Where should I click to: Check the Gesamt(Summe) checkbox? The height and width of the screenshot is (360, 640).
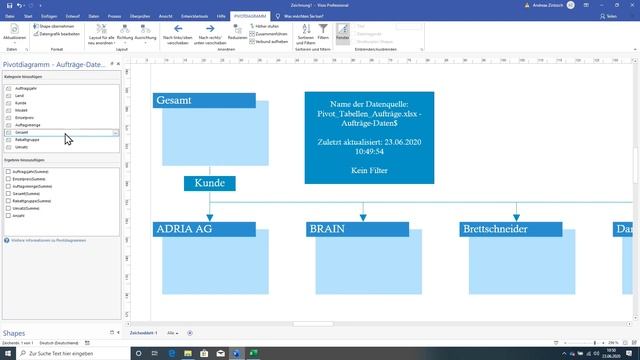tap(8, 194)
